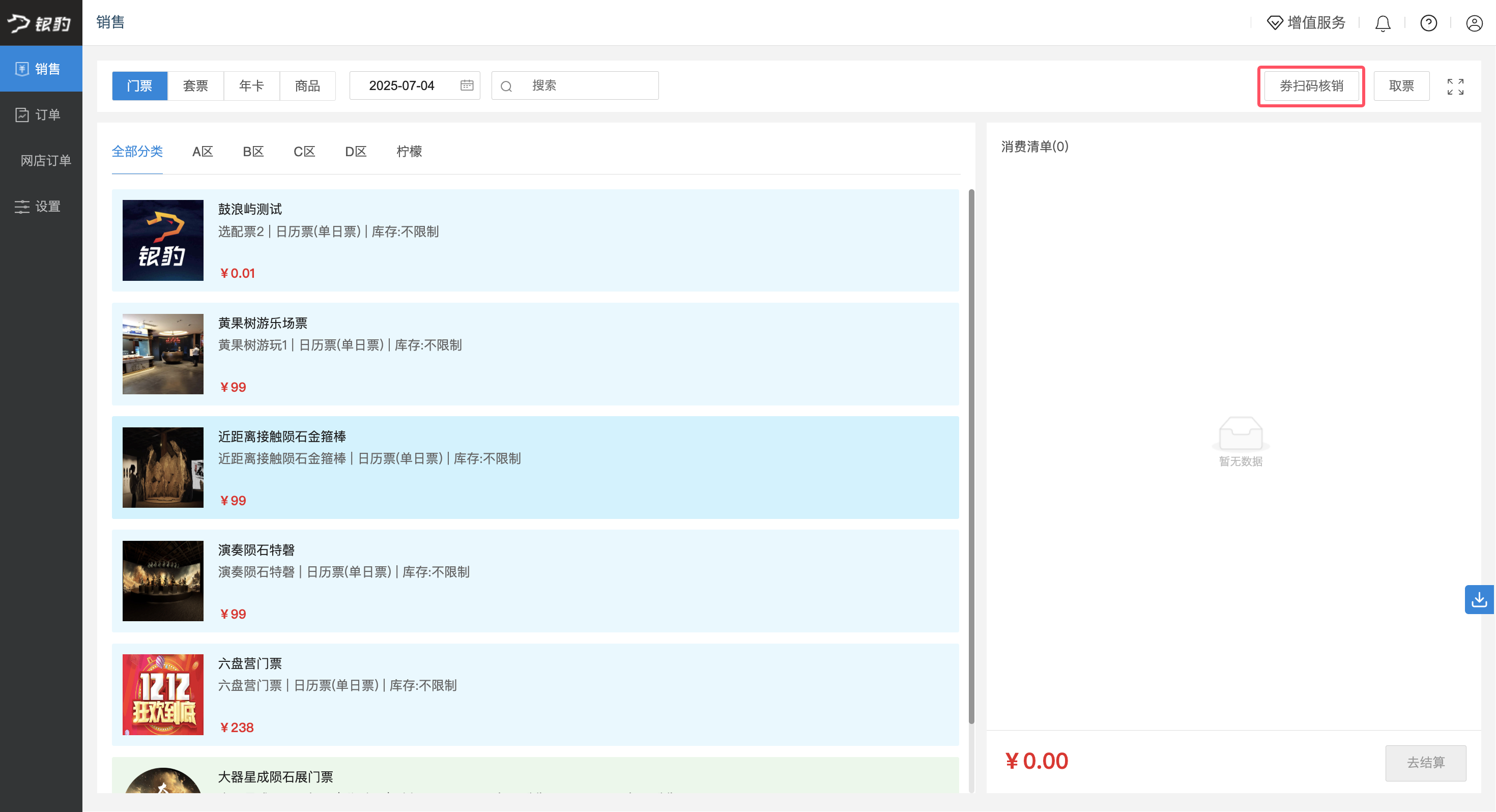Screen dimensions: 1496x812
Task: Select the 全部分类 category
Action: tap(137, 152)
